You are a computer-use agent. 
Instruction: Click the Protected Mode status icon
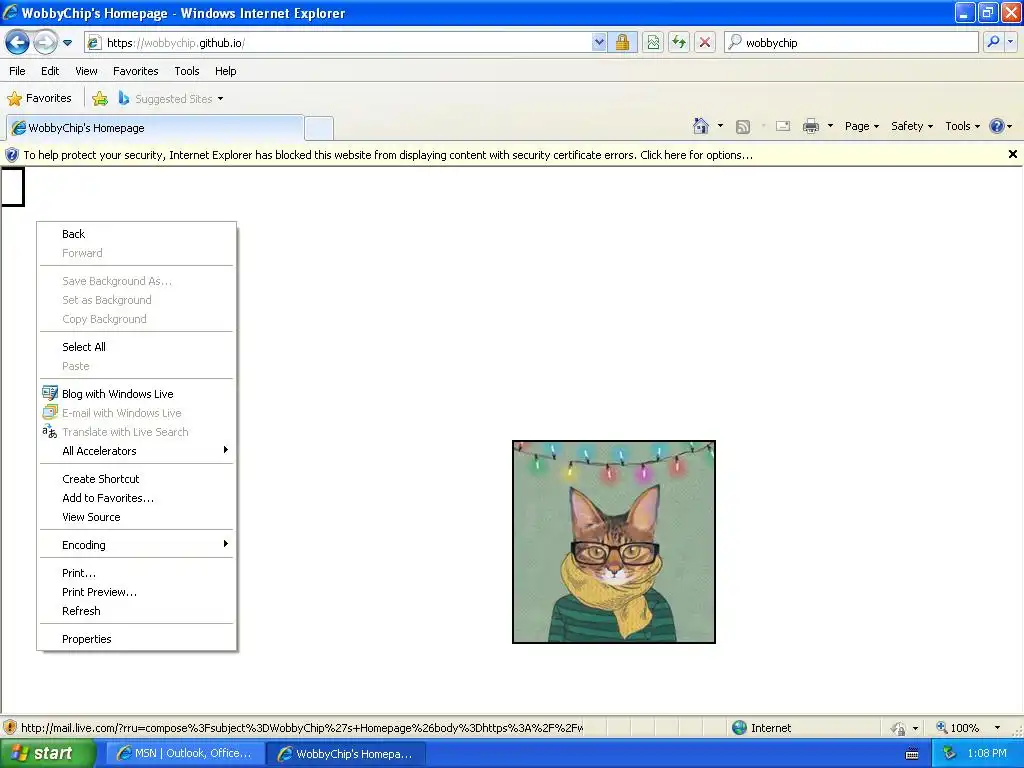click(899, 728)
